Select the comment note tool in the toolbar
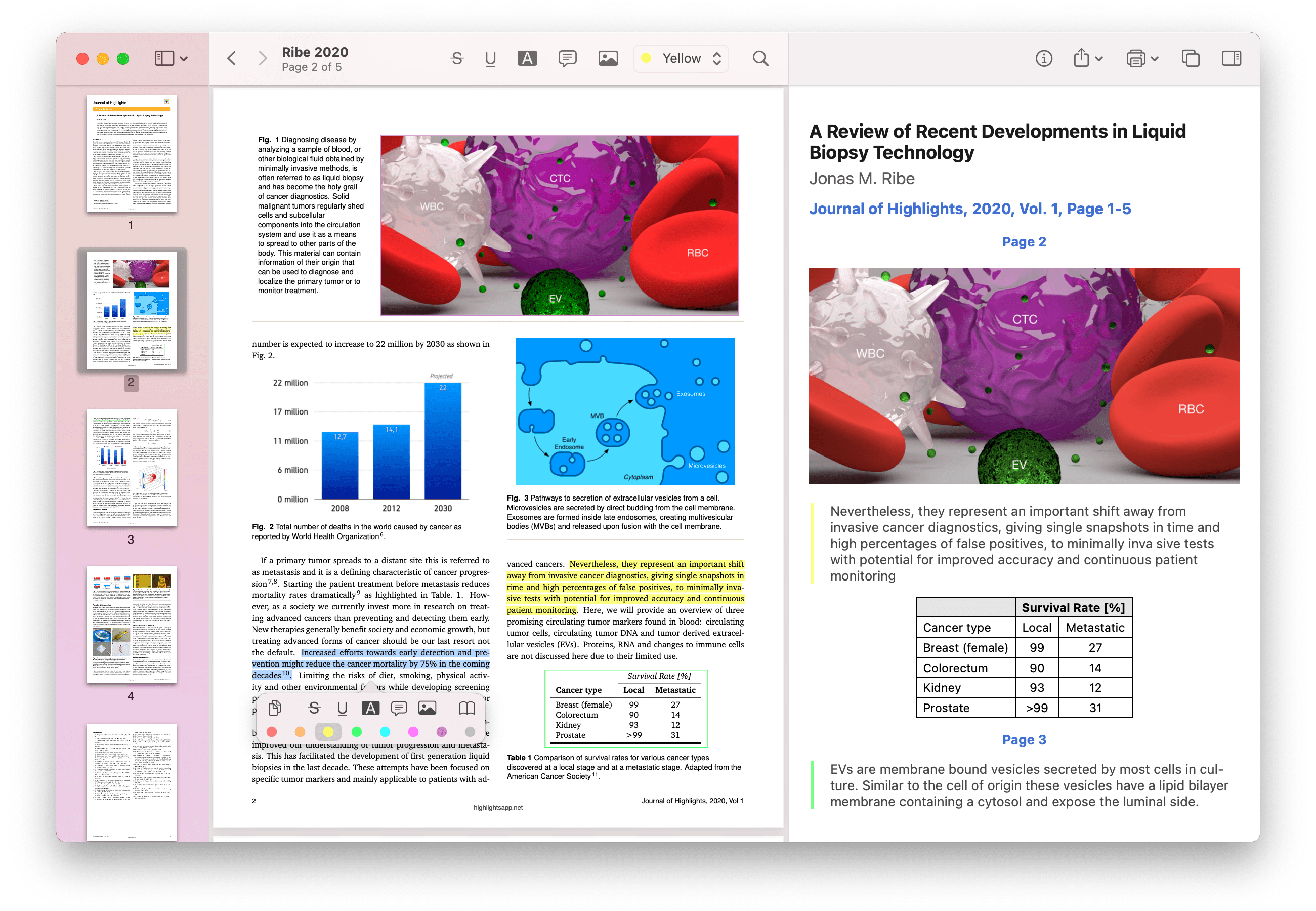Image resolution: width=1316 pixels, height=911 pixels. tap(568, 58)
